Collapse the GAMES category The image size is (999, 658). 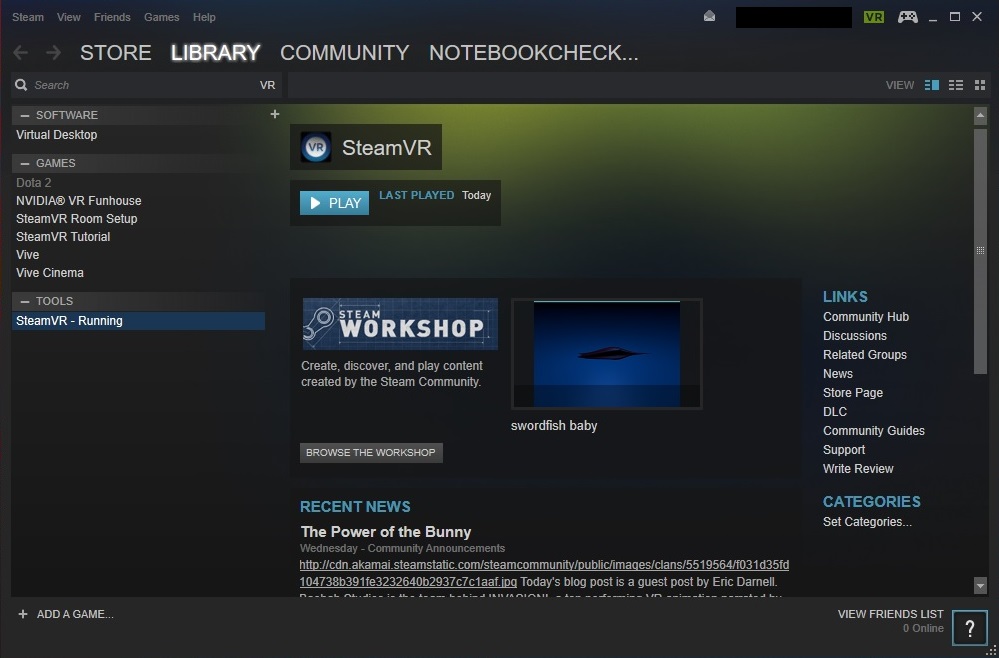coord(25,163)
